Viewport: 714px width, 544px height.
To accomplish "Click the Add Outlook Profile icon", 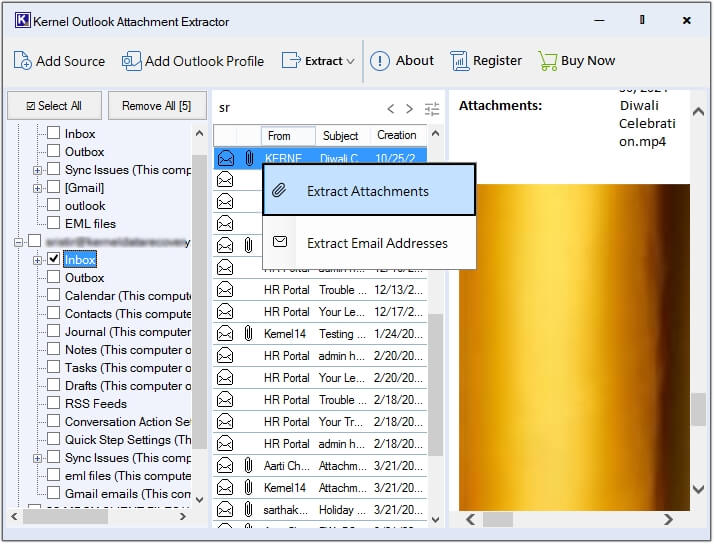I will pyautogui.click(x=131, y=61).
